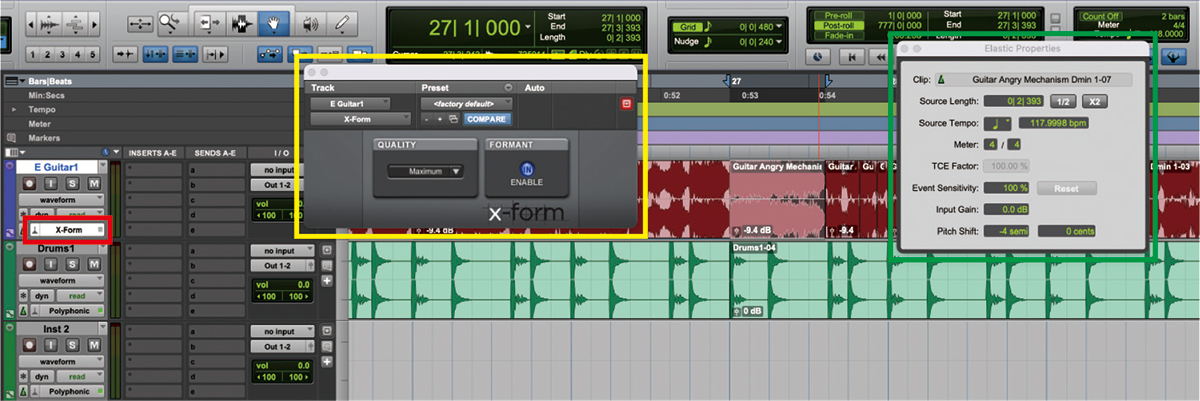Screen dimensions: 1200x401
Task: Select Min:Secs ruler
Action: point(45,95)
